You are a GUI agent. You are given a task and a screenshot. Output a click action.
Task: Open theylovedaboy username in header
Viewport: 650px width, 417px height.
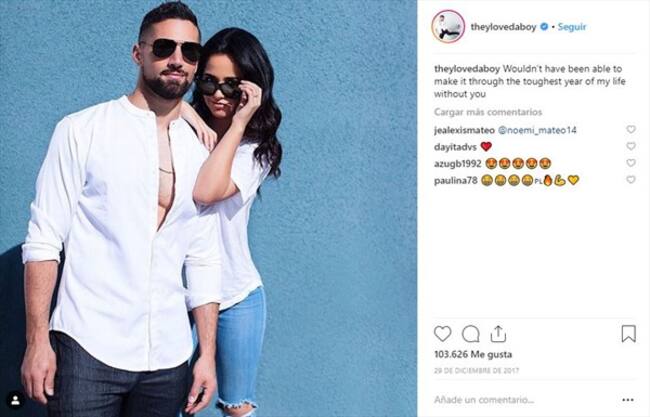[x=503, y=27]
